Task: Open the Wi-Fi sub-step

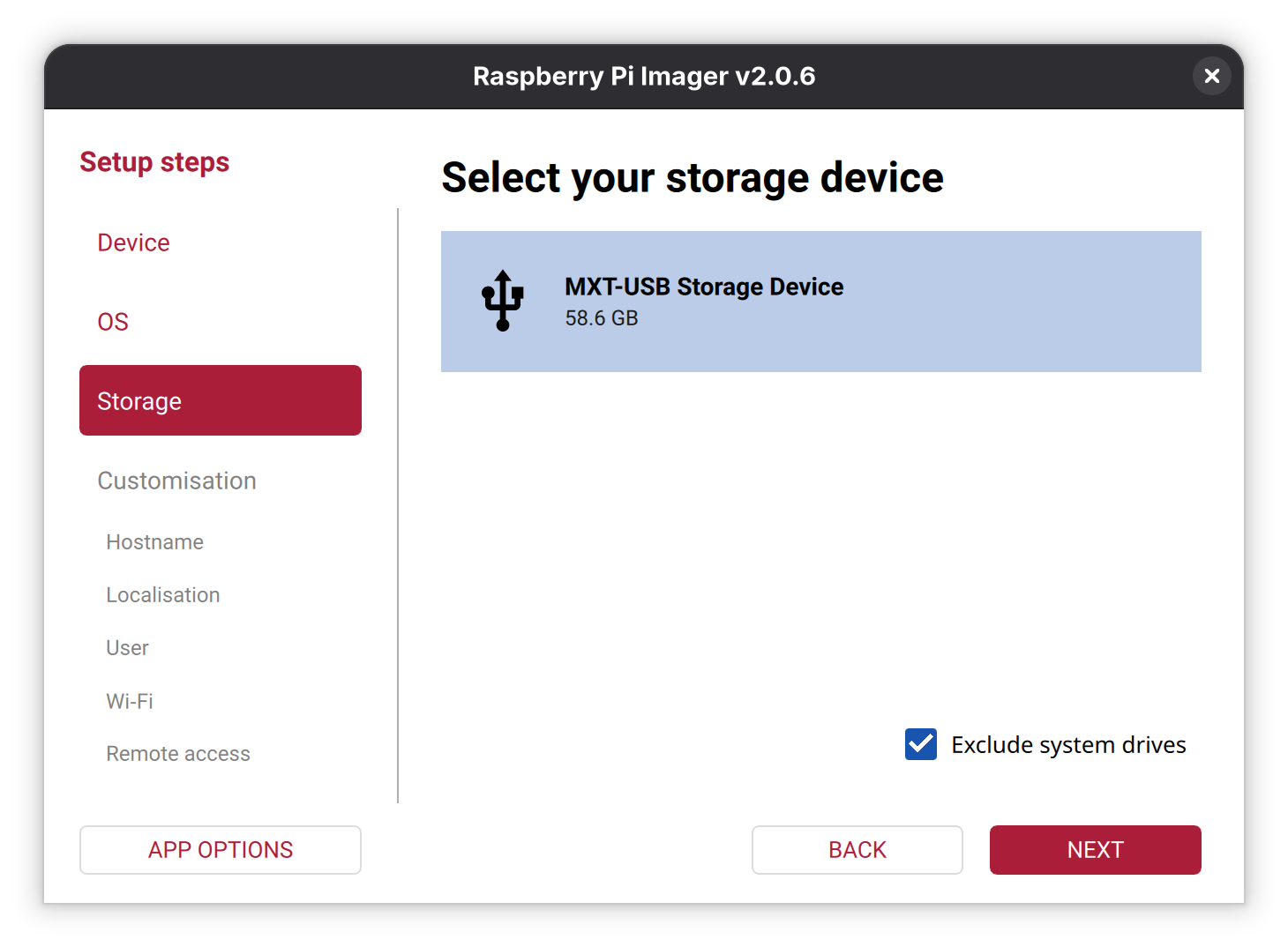Action: point(130,701)
